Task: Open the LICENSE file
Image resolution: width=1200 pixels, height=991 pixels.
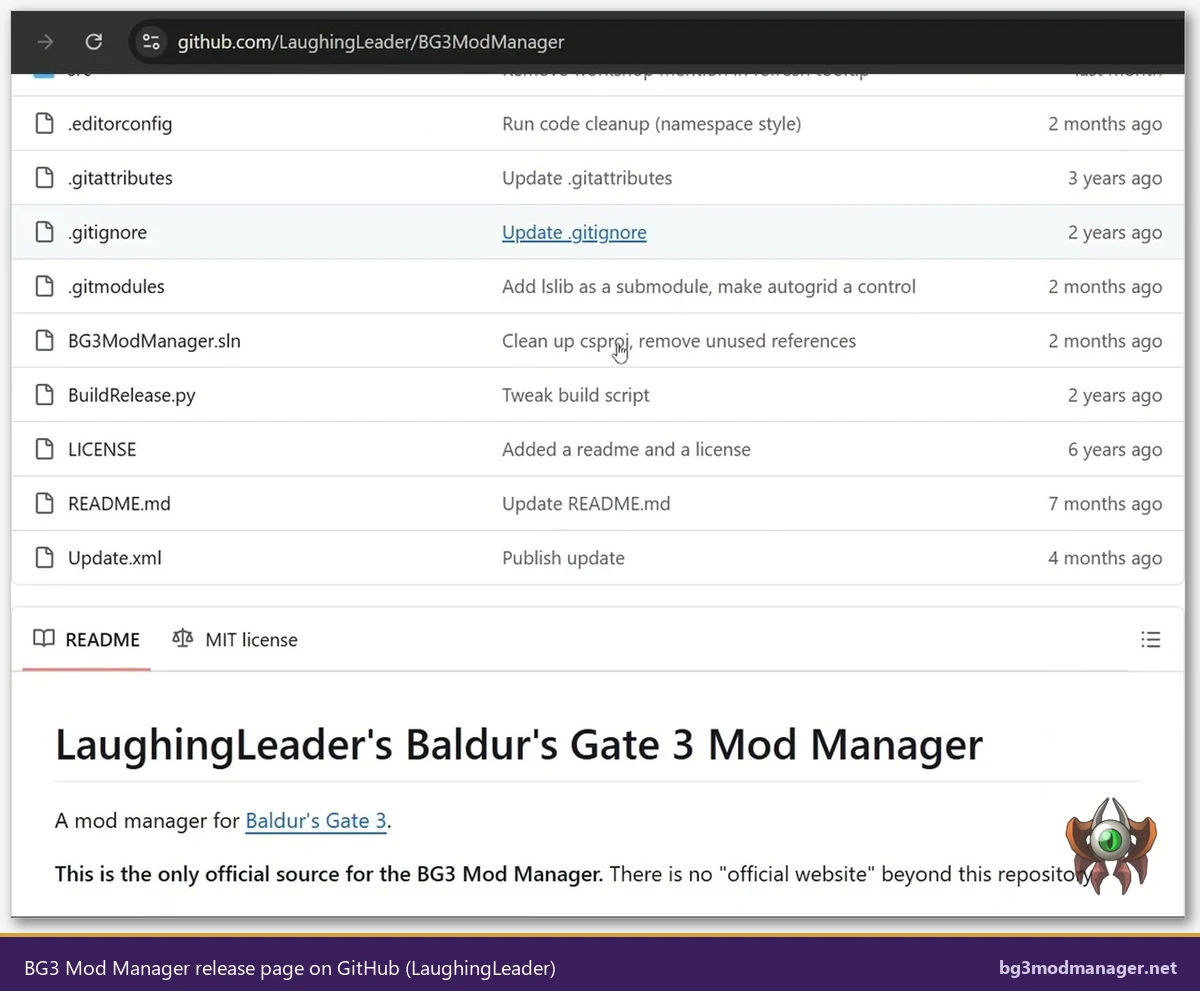Action: pos(102,449)
